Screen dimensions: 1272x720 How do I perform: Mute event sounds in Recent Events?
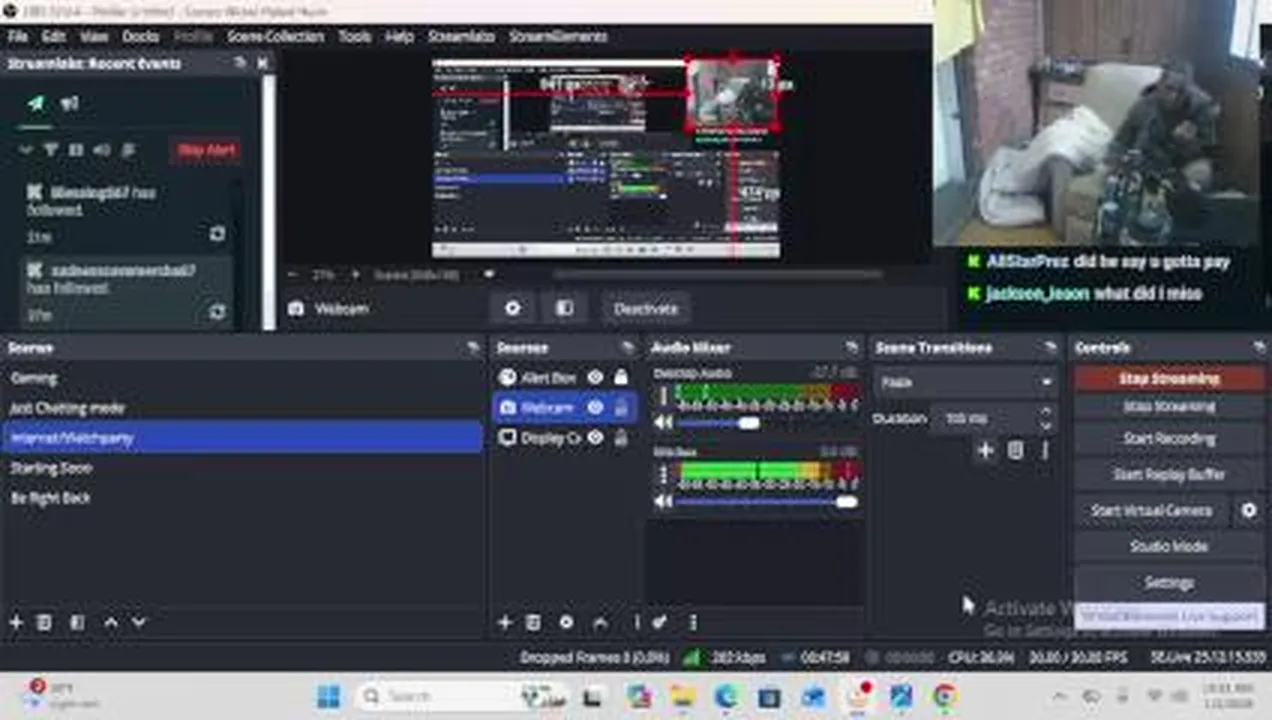pos(101,150)
